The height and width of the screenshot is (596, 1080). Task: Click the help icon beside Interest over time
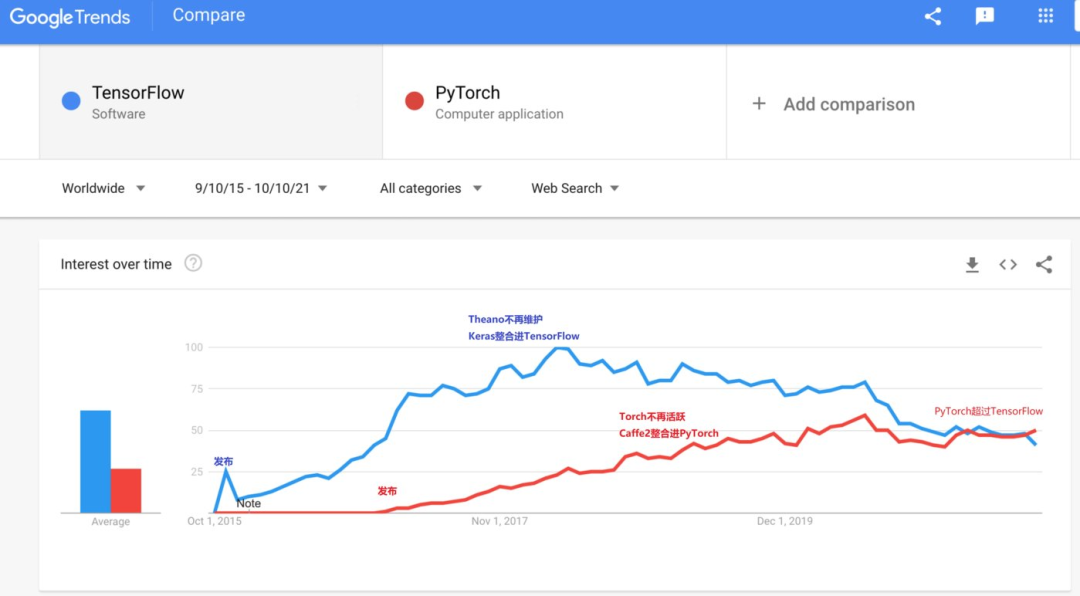coord(193,263)
